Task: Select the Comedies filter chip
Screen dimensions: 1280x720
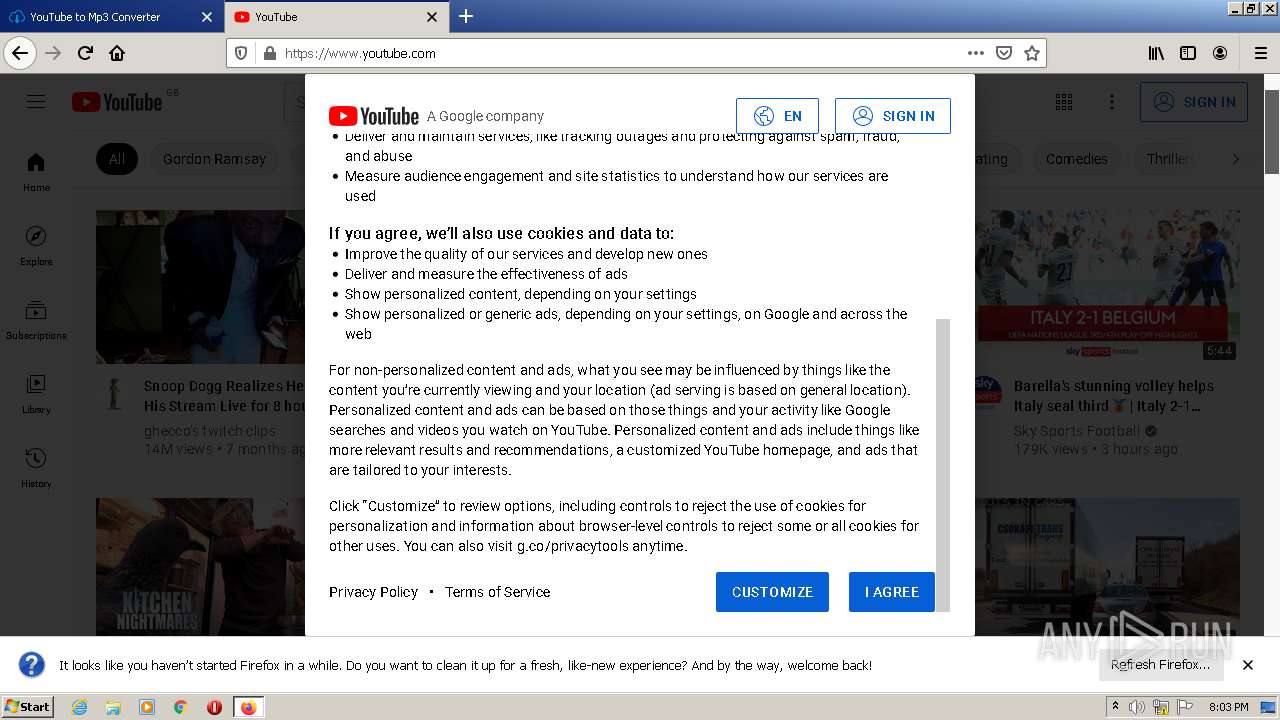Action: 1076,159
